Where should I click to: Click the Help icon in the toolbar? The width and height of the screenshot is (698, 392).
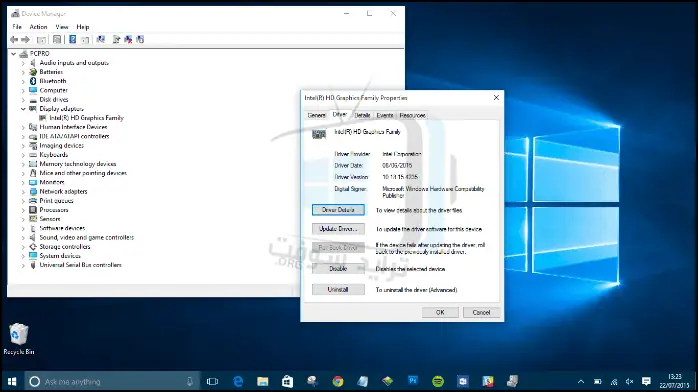coord(73,40)
